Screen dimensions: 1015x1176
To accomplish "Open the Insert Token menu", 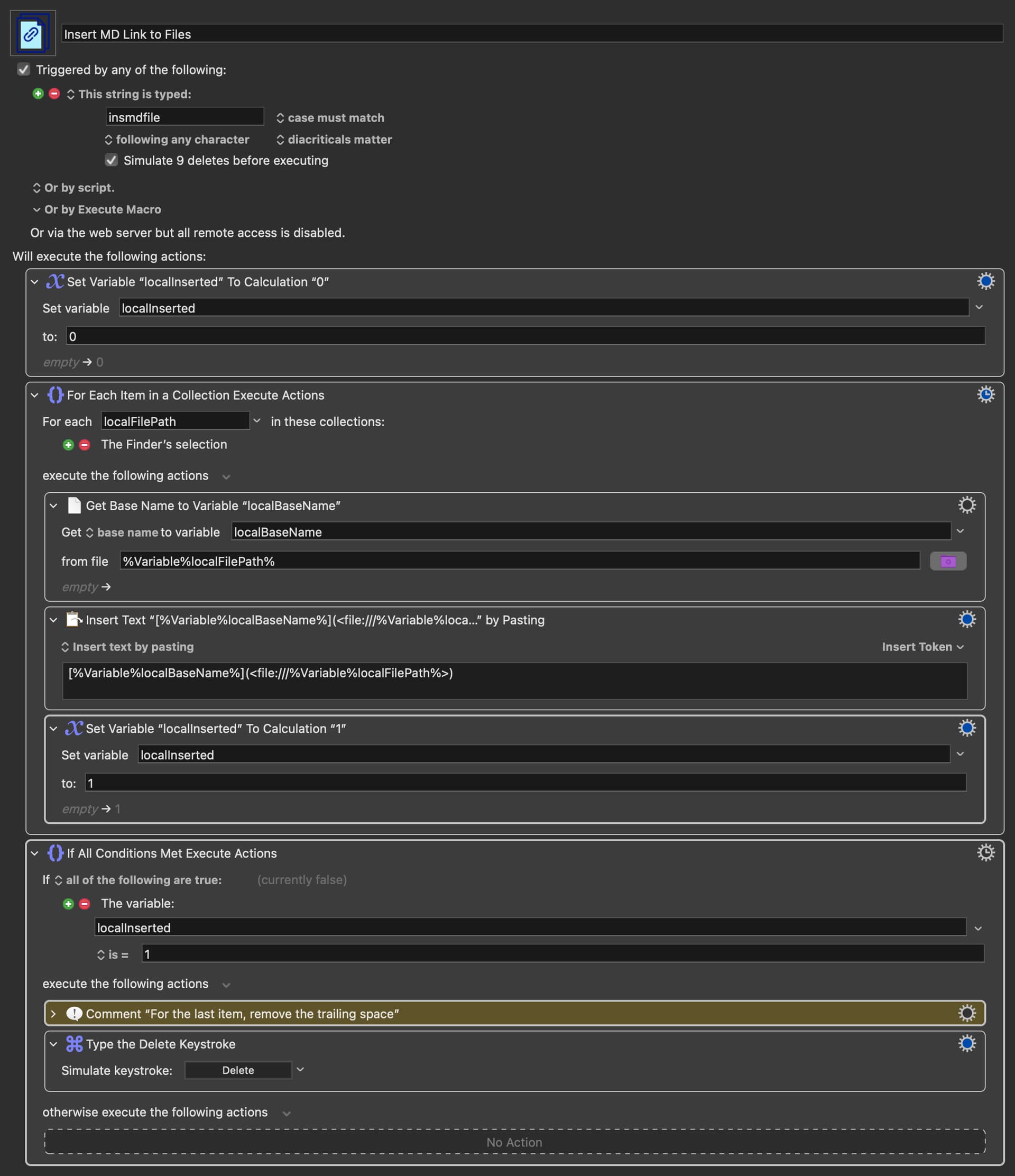I will click(x=922, y=647).
